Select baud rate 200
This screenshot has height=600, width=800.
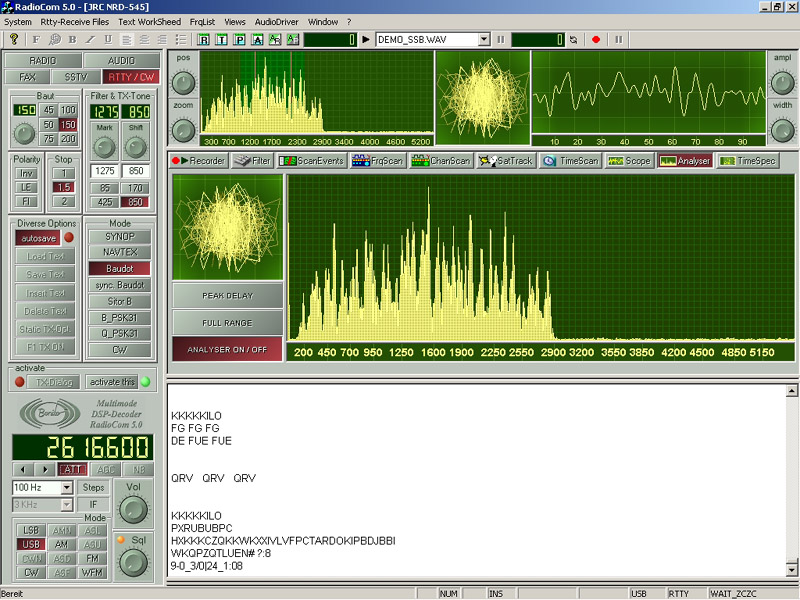point(68,139)
